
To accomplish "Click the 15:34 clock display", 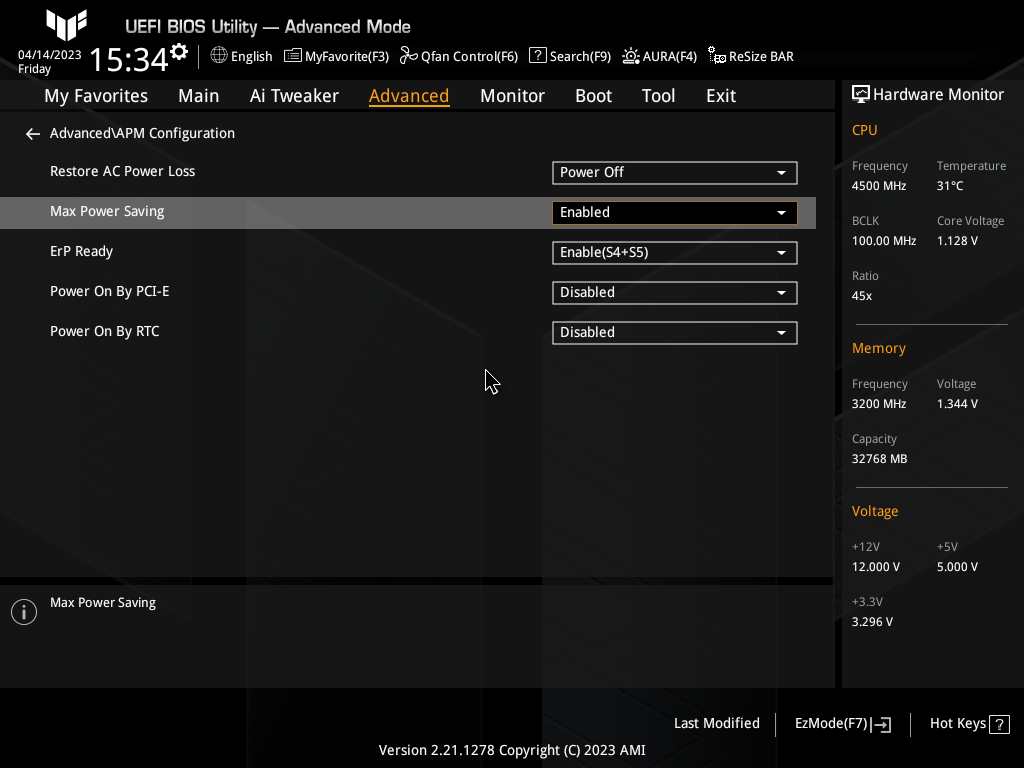I will [129, 60].
